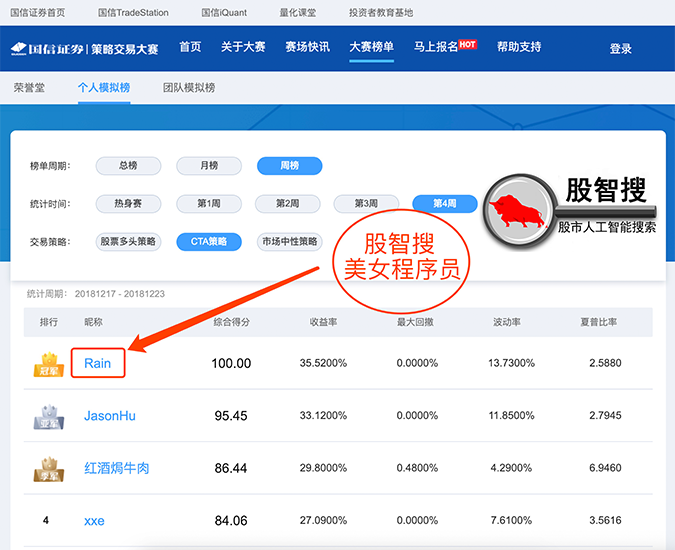
Task: Click xxe's score 84.06
Action: pyautogui.click(x=231, y=521)
